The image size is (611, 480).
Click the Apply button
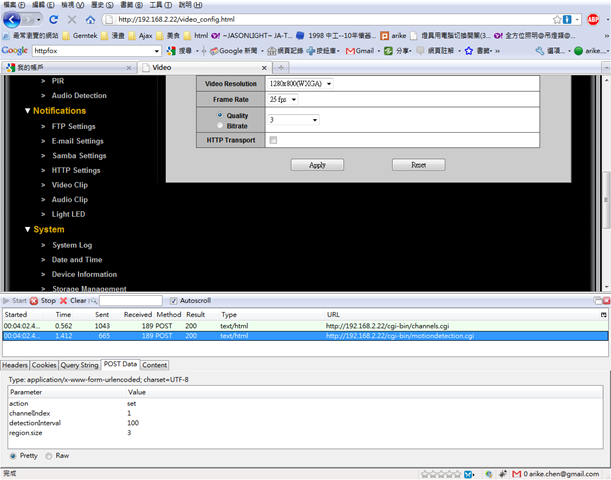click(317, 165)
